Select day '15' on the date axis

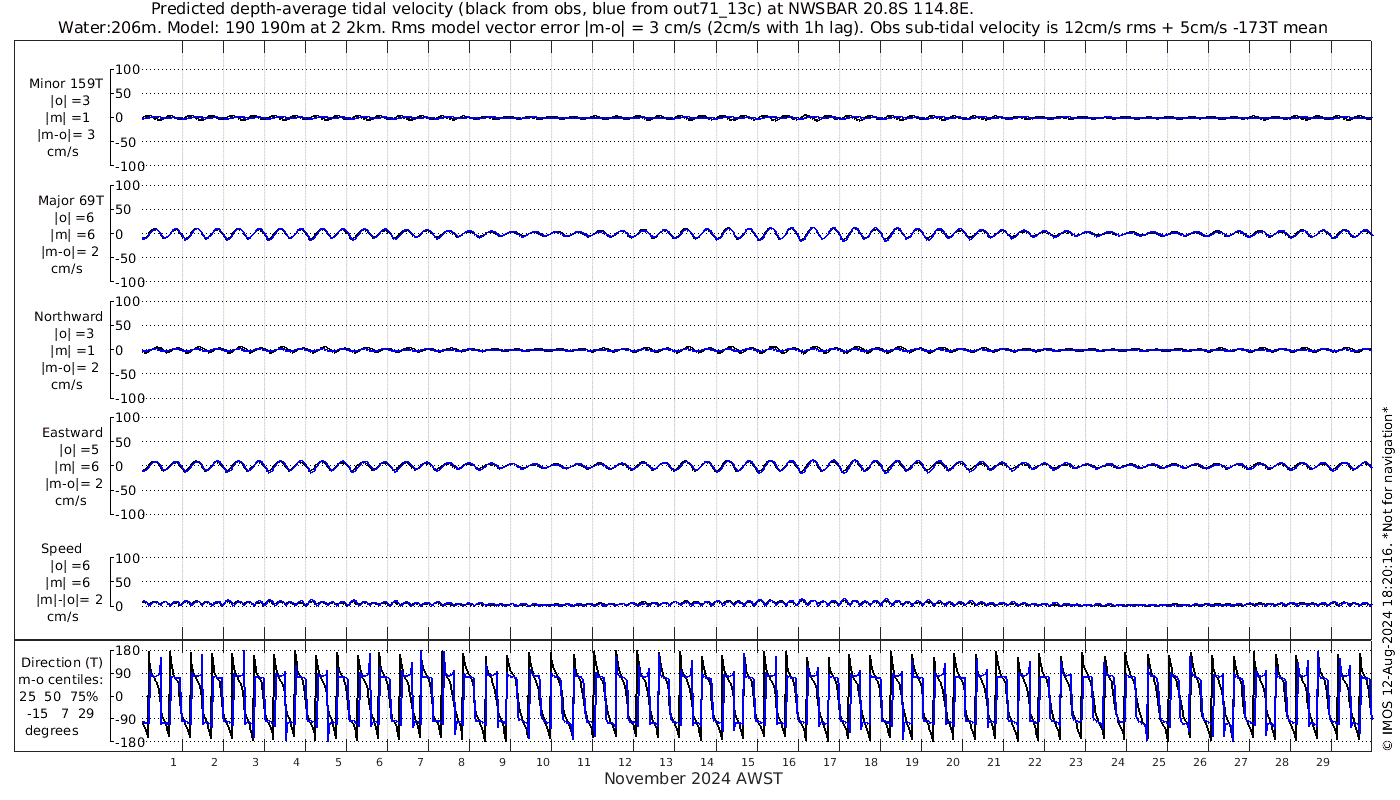pos(747,762)
